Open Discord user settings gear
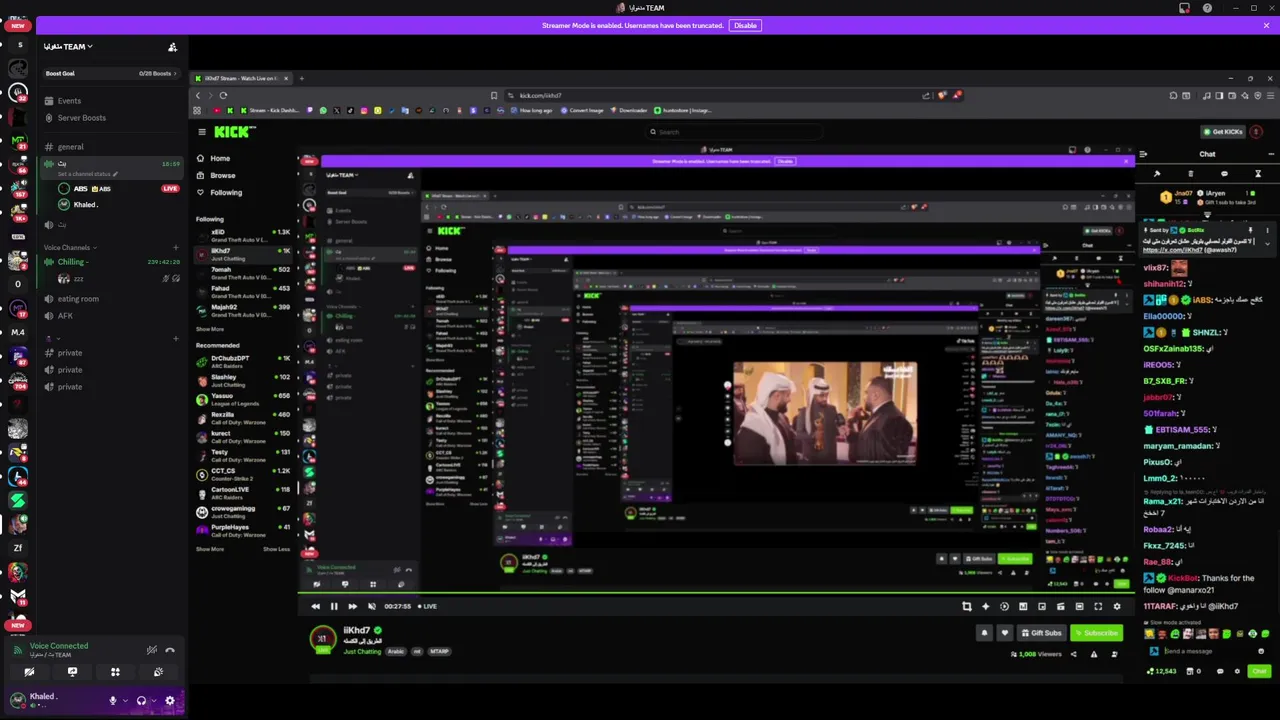This screenshot has height=720, width=1280. 170,701
